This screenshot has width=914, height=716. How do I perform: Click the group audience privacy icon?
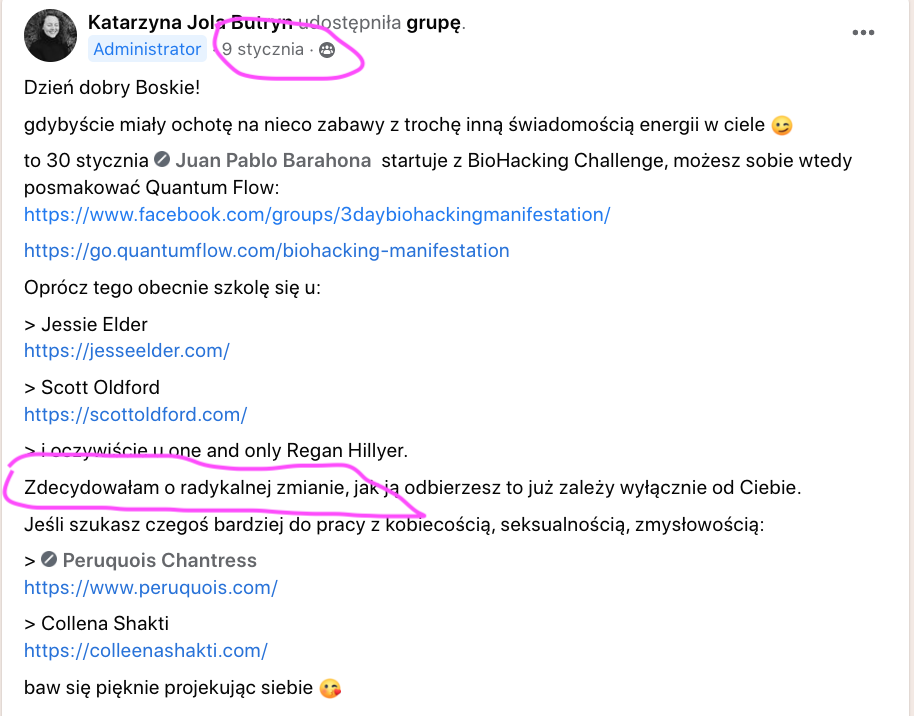327,50
